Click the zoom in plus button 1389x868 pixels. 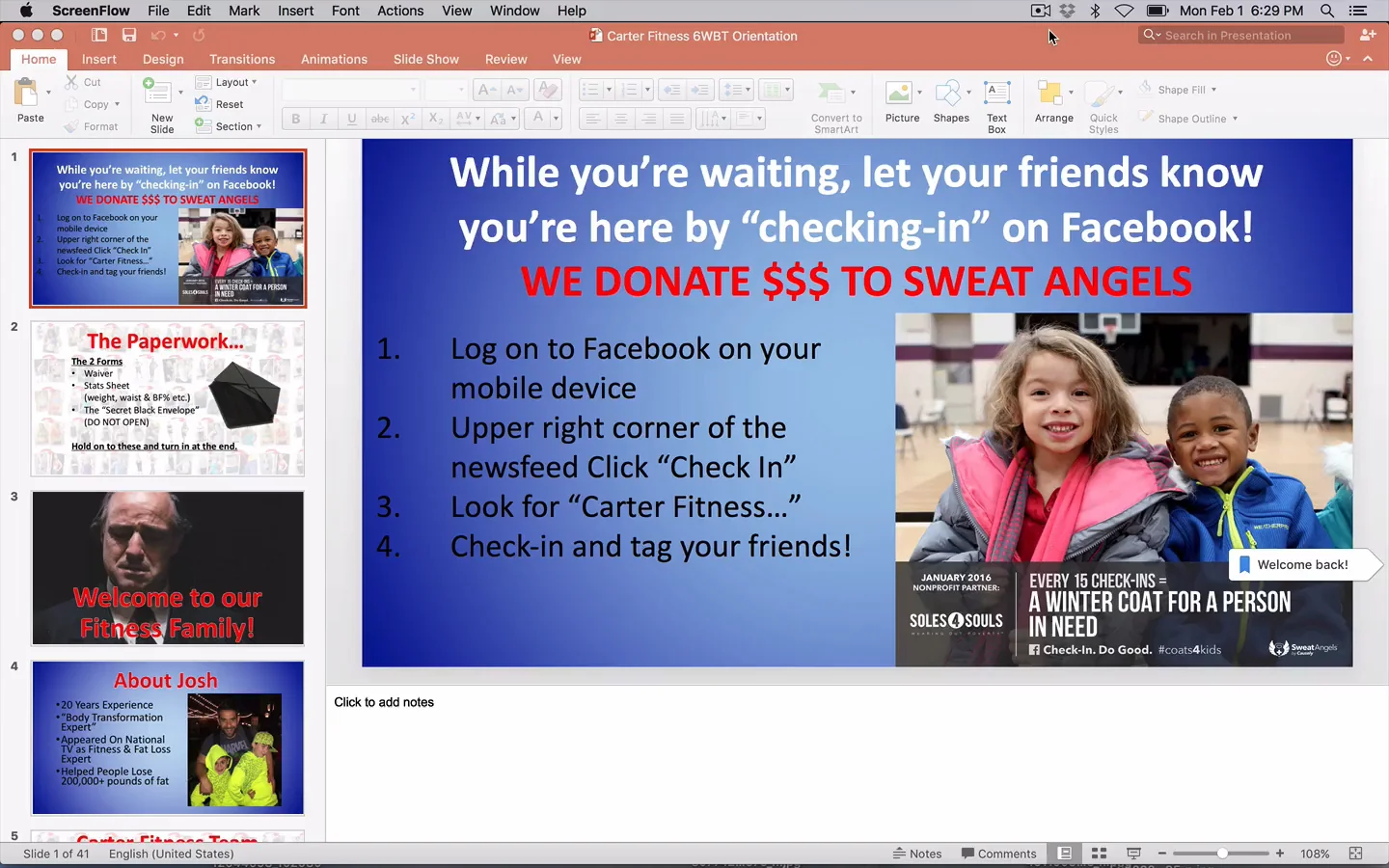click(x=1280, y=854)
